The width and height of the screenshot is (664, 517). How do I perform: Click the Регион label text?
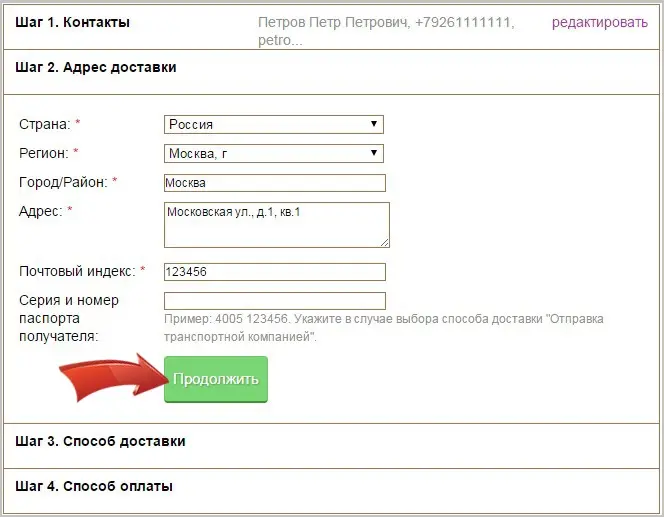pyautogui.click(x=44, y=153)
